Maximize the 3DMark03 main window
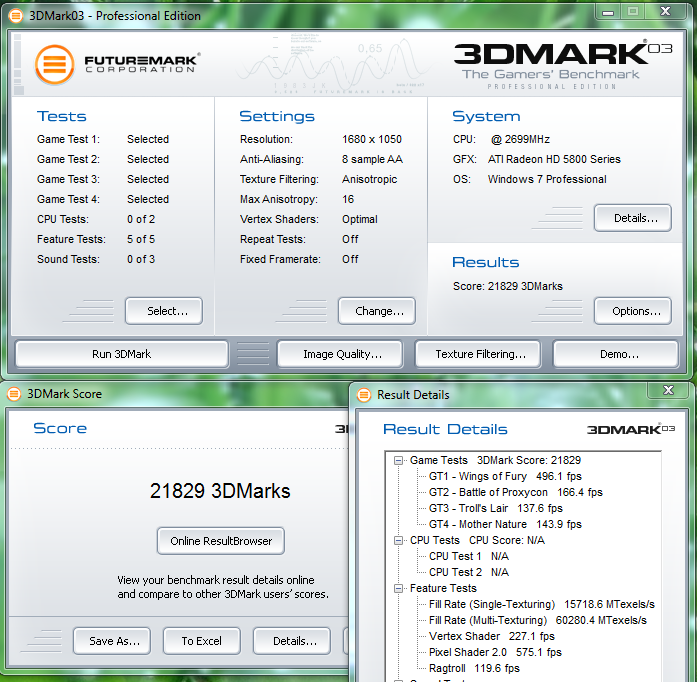The height and width of the screenshot is (682, 697). (x=633, y=12)
